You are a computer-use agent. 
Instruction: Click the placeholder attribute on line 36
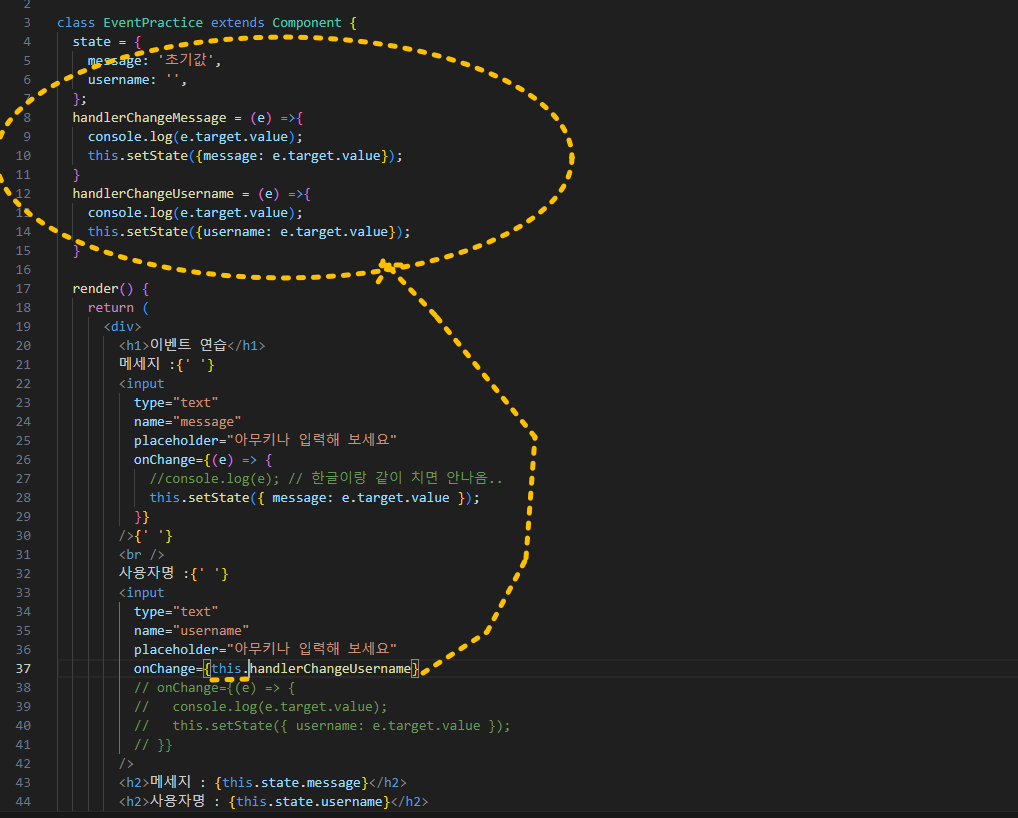pyautogui.click(x=265, y=649)
